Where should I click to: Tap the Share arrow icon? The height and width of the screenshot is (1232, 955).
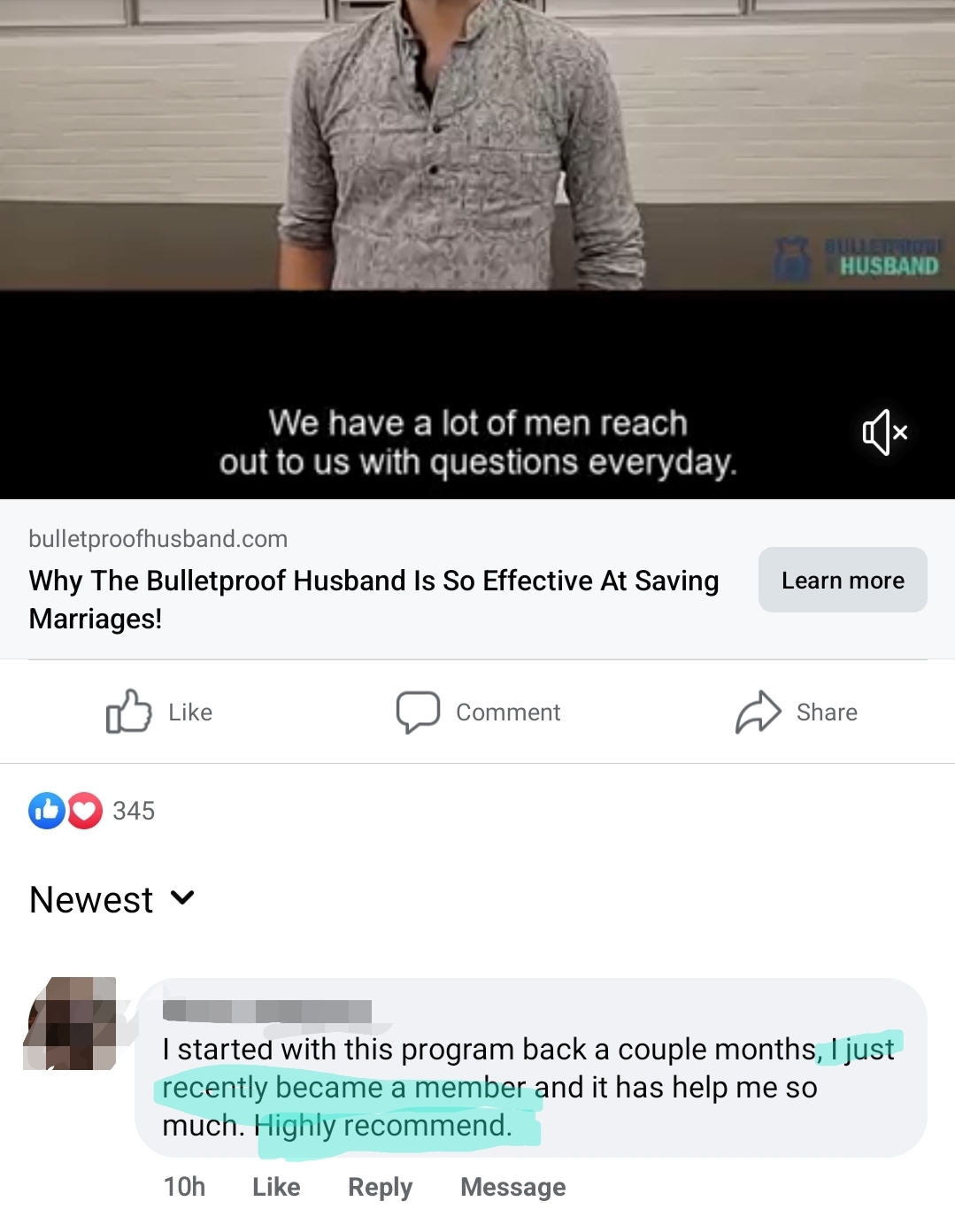point(759,712)
